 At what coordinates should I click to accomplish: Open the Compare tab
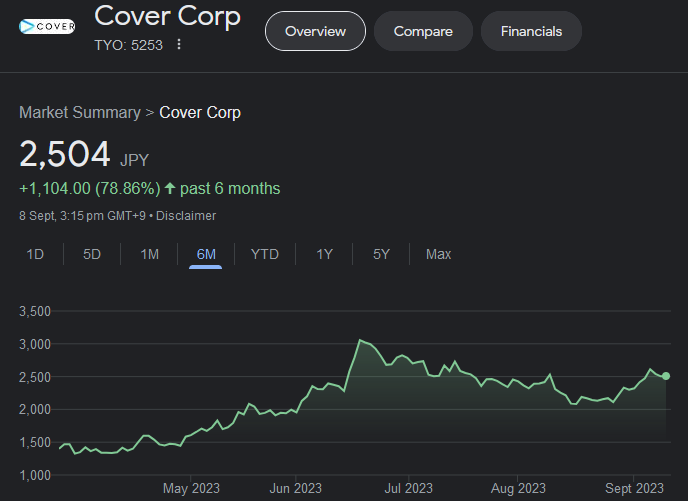(423, 31)
